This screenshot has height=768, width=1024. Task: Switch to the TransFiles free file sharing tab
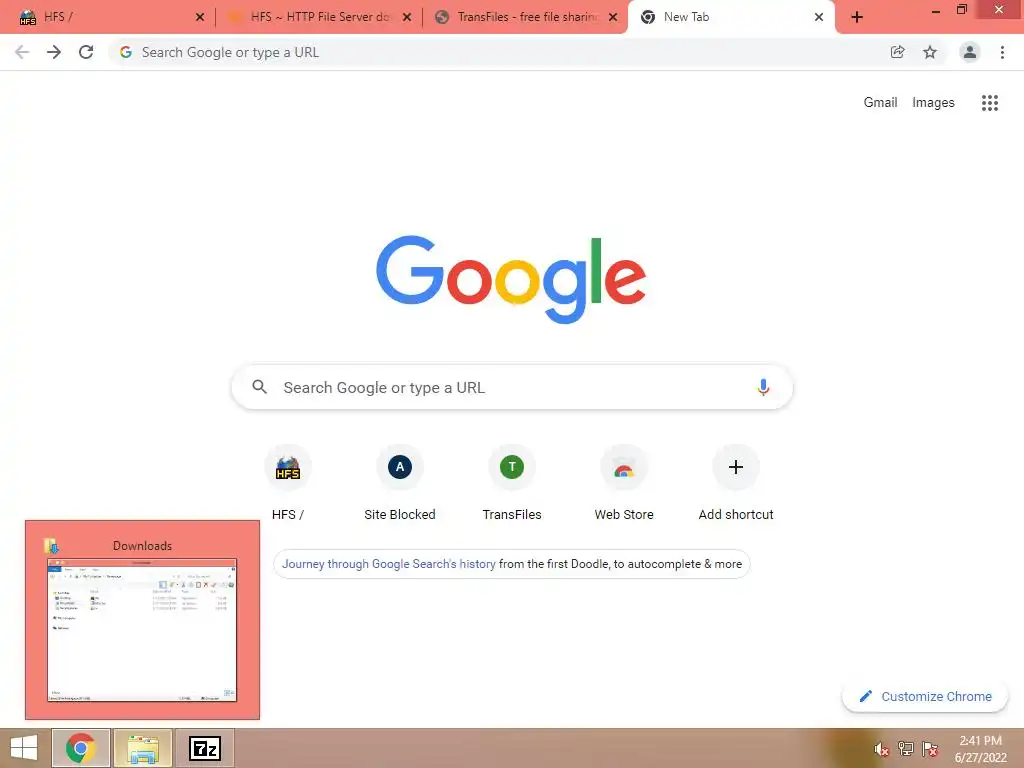[526, 17]
